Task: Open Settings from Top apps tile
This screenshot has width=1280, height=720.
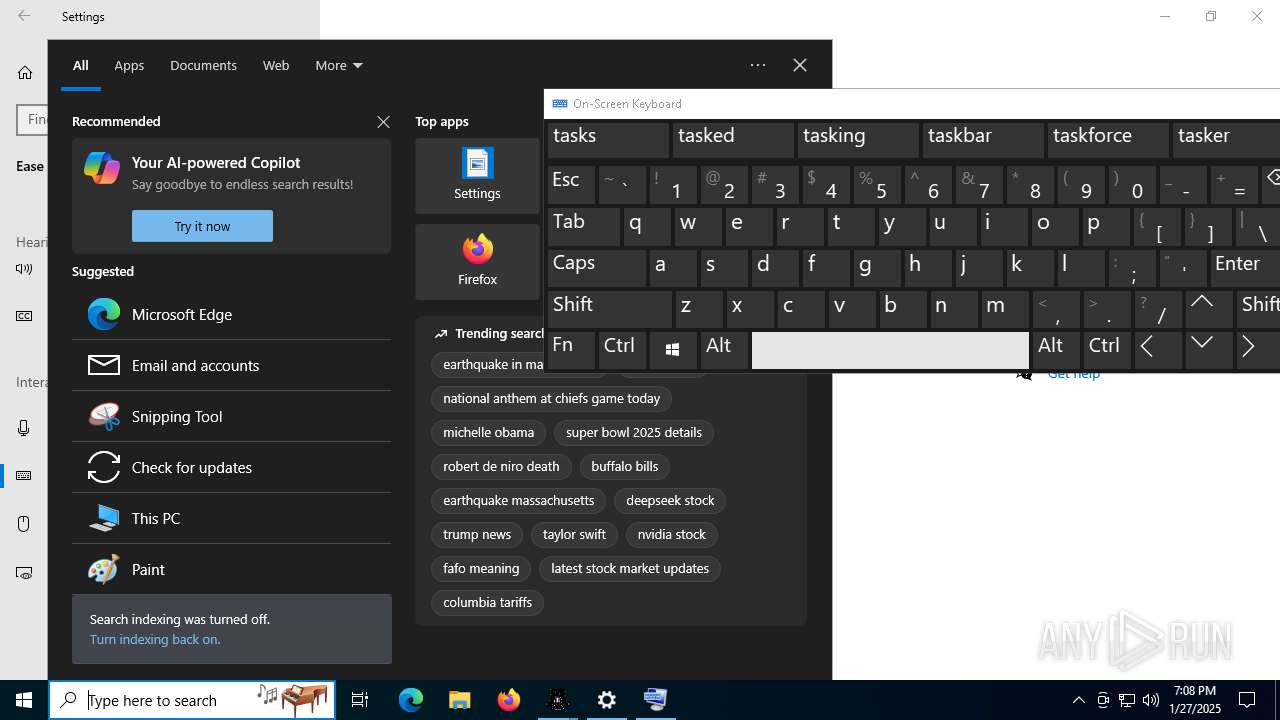Action: click(477, 176)
